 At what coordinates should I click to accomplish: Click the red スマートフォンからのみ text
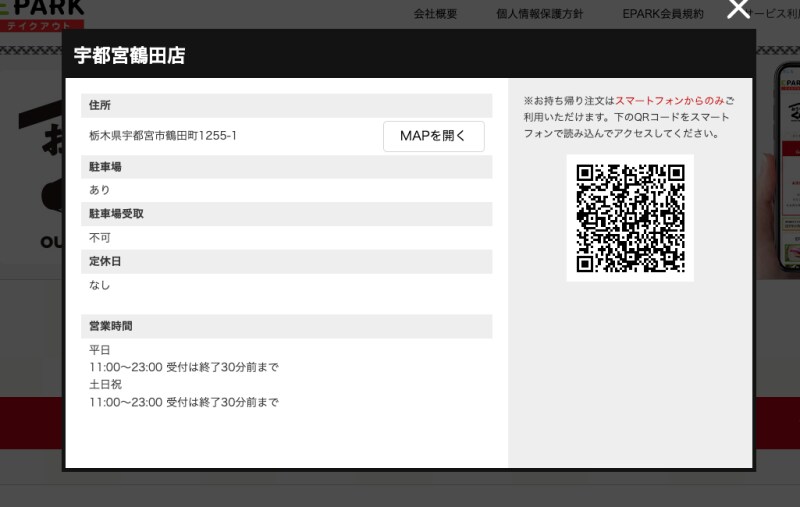coord(670,100)
